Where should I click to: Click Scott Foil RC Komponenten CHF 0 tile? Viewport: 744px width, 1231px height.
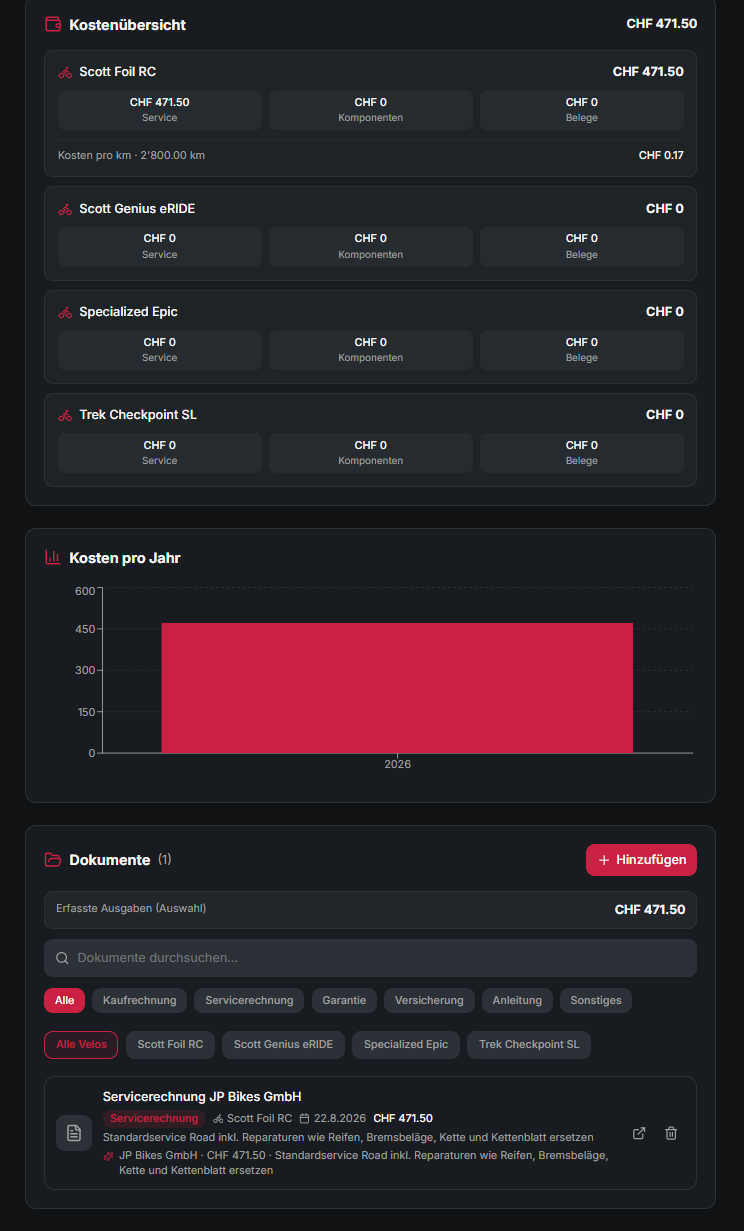[371, 109]
